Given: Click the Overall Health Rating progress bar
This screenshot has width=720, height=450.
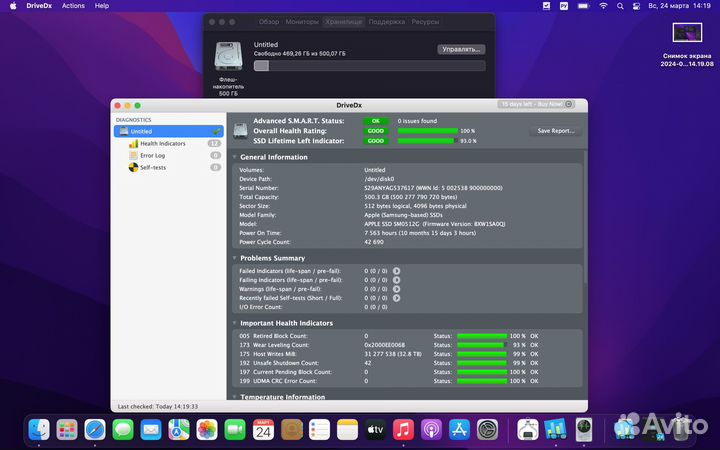Looking at the screenshot, I should (x=428, y=131).
